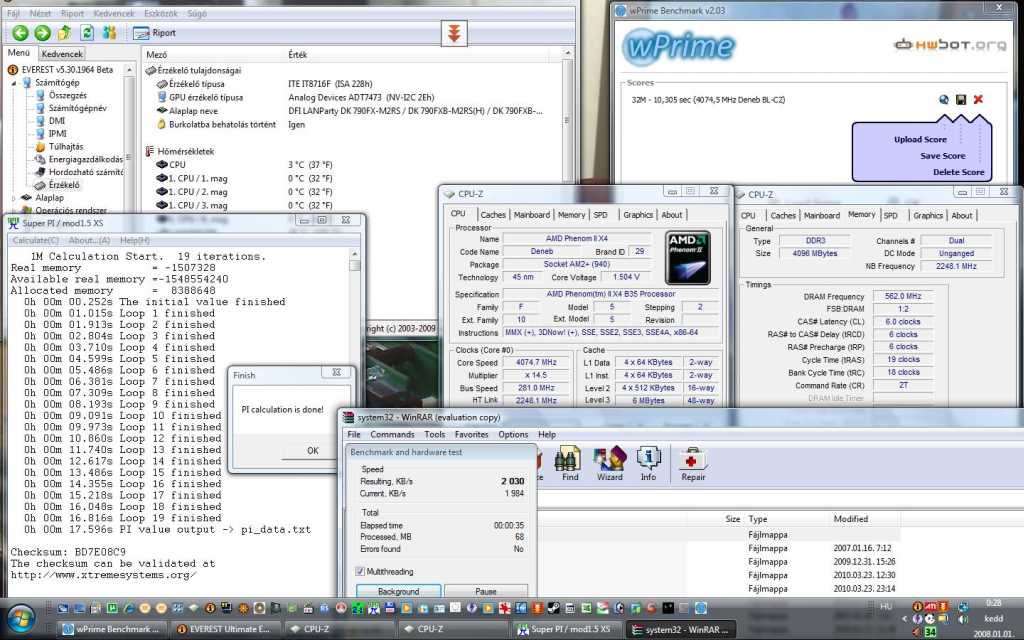Switch to EVEREST Ultimate taskbar button
Image resolution: width=1024 pixels, height=640 pixels.
(x=223, y=630)
